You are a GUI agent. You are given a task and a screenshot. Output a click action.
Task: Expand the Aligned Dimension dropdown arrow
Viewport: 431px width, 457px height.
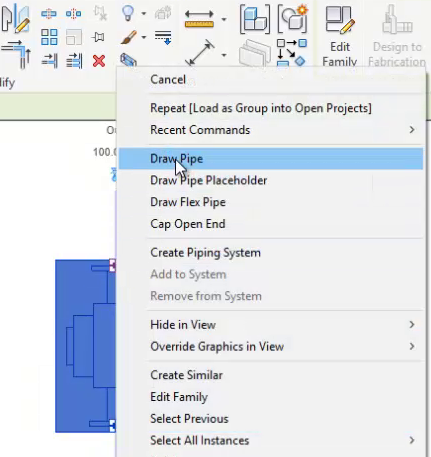tap(224, 55)
